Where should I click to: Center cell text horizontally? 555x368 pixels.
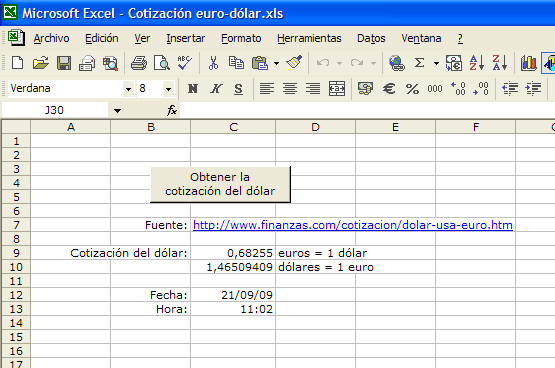click(290, 88)
